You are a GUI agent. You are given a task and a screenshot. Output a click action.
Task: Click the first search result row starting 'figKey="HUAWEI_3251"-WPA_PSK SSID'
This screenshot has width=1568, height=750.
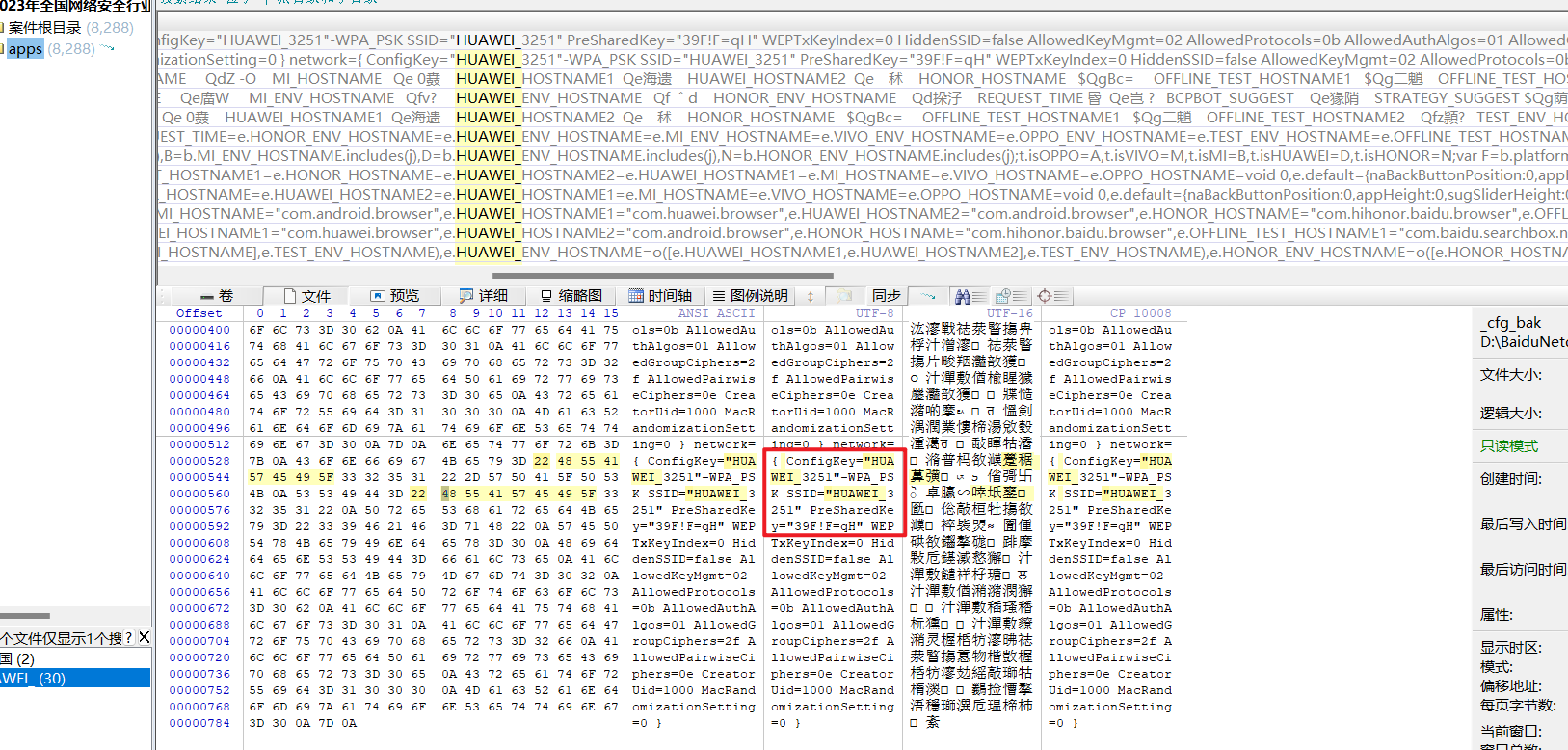point(862,40)
